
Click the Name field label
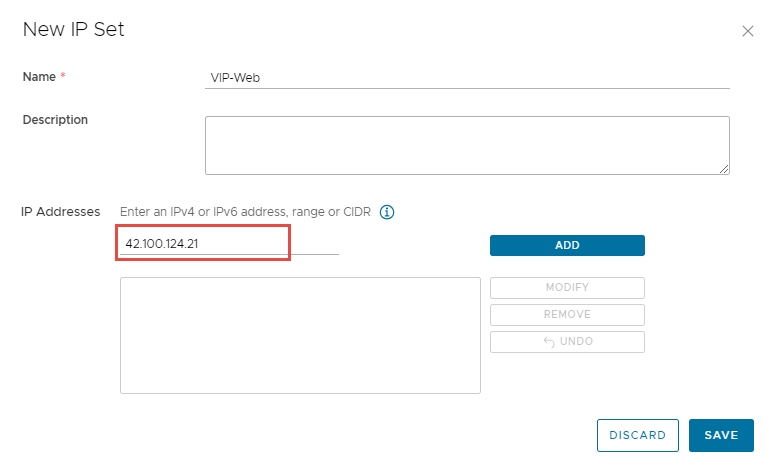[39, 77]
